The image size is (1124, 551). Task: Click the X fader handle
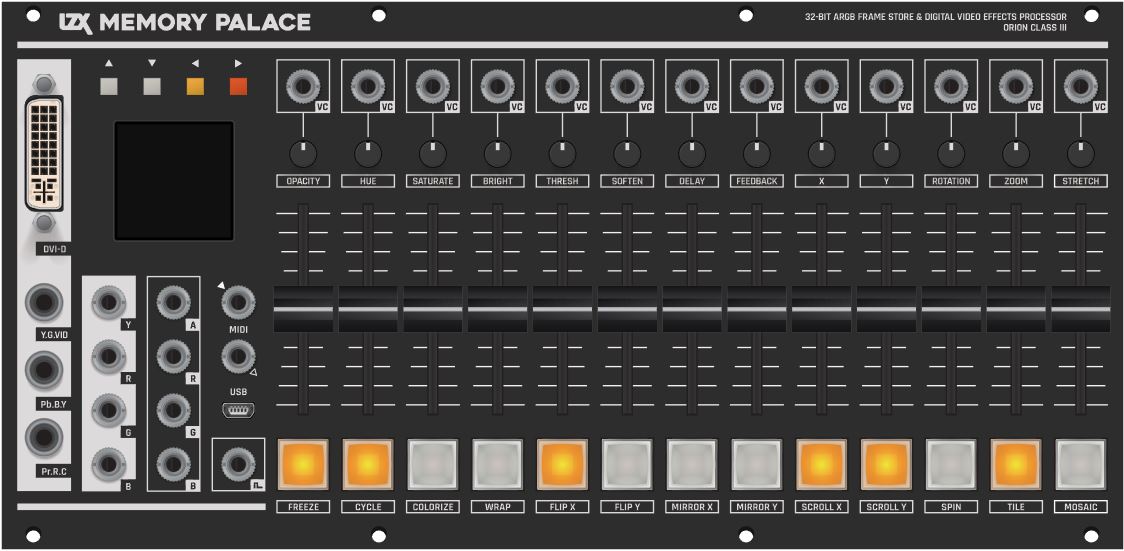pyautogui.click(x=821, y=309)
